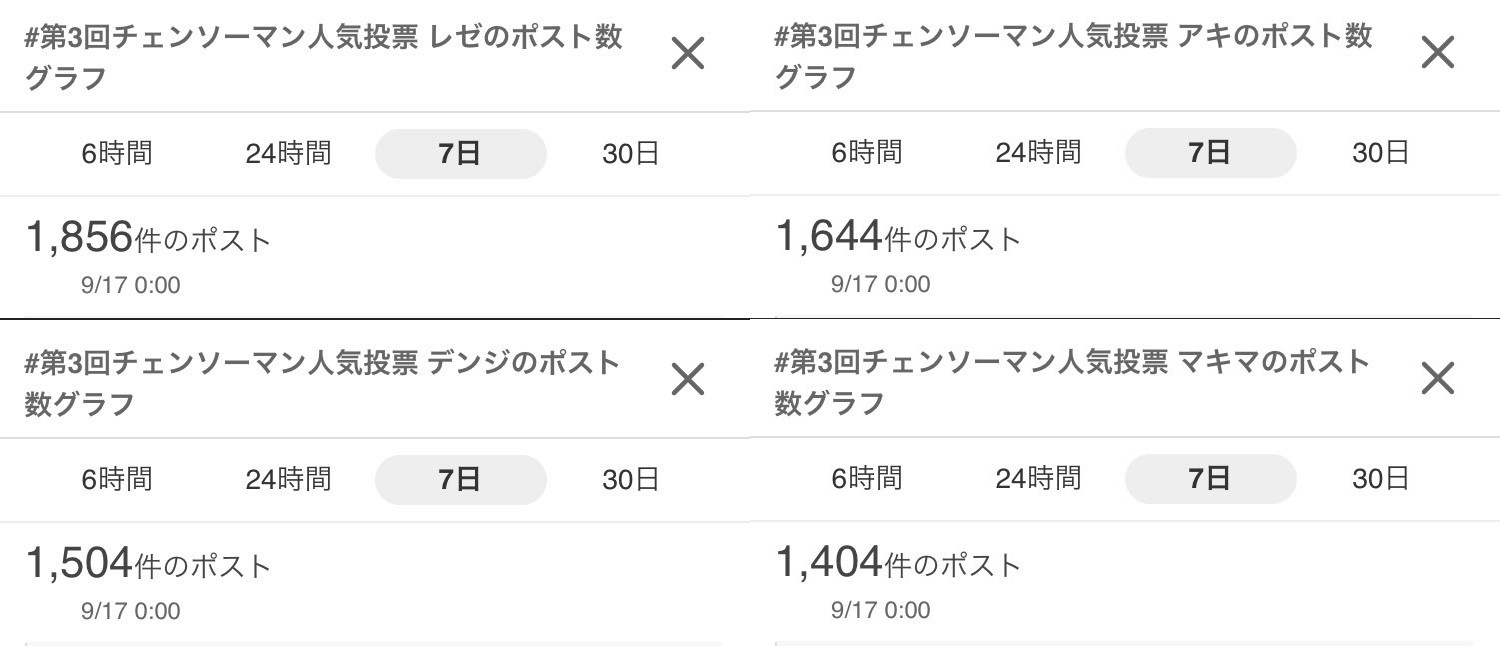The height and width of the screenshot is (646, 1500).
Task: Select the 7日 tab in レゼ graph
Action: click(x=460, y=154)
